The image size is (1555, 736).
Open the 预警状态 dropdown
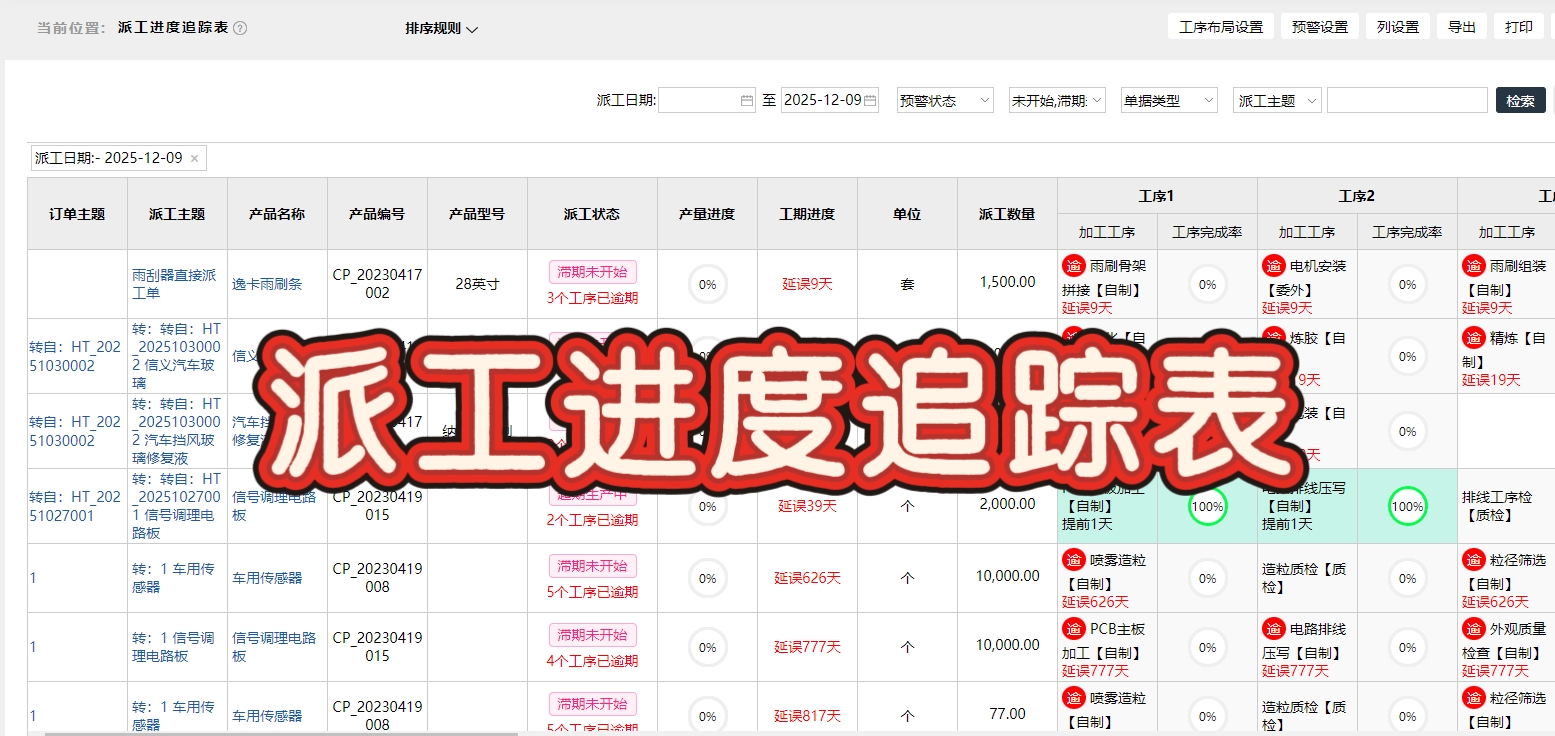pyautogui.click(x=945, y=100)
